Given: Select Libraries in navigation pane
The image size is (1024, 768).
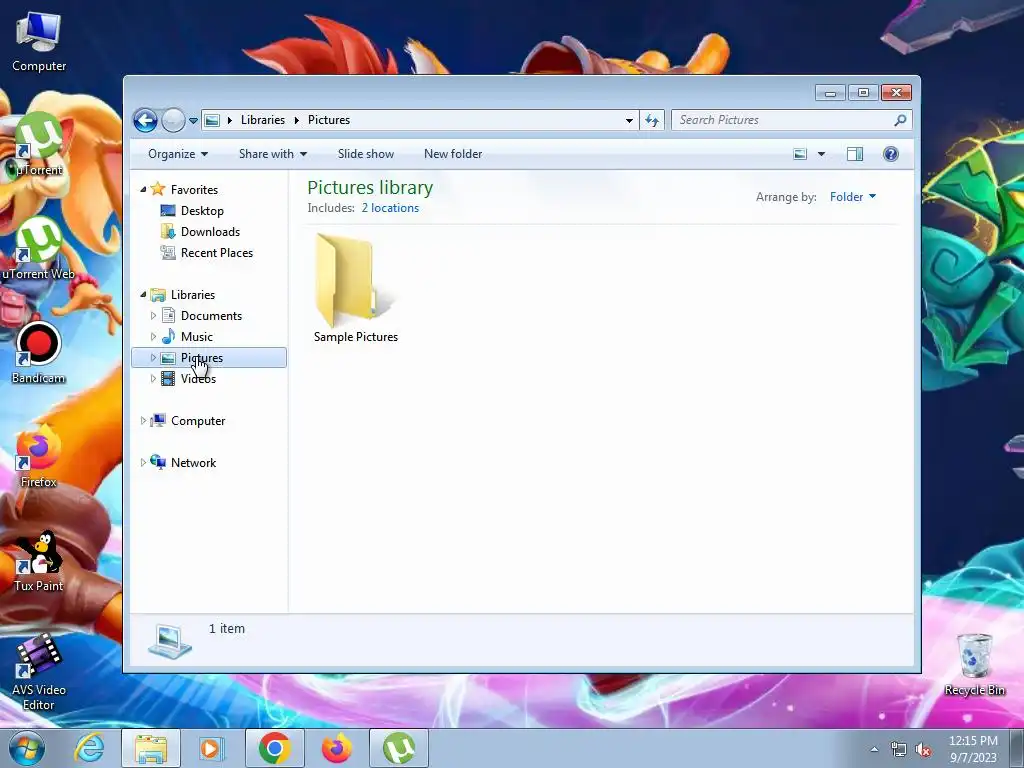Looking at the screenshot, I should pos(193,295).
